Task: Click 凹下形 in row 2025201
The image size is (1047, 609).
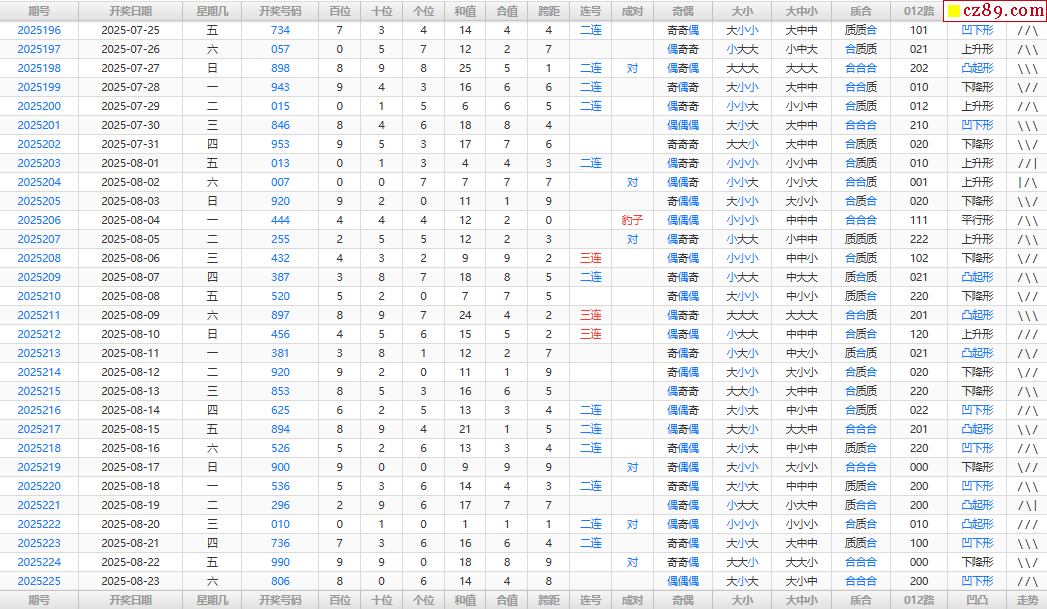Action: (977, 126)
